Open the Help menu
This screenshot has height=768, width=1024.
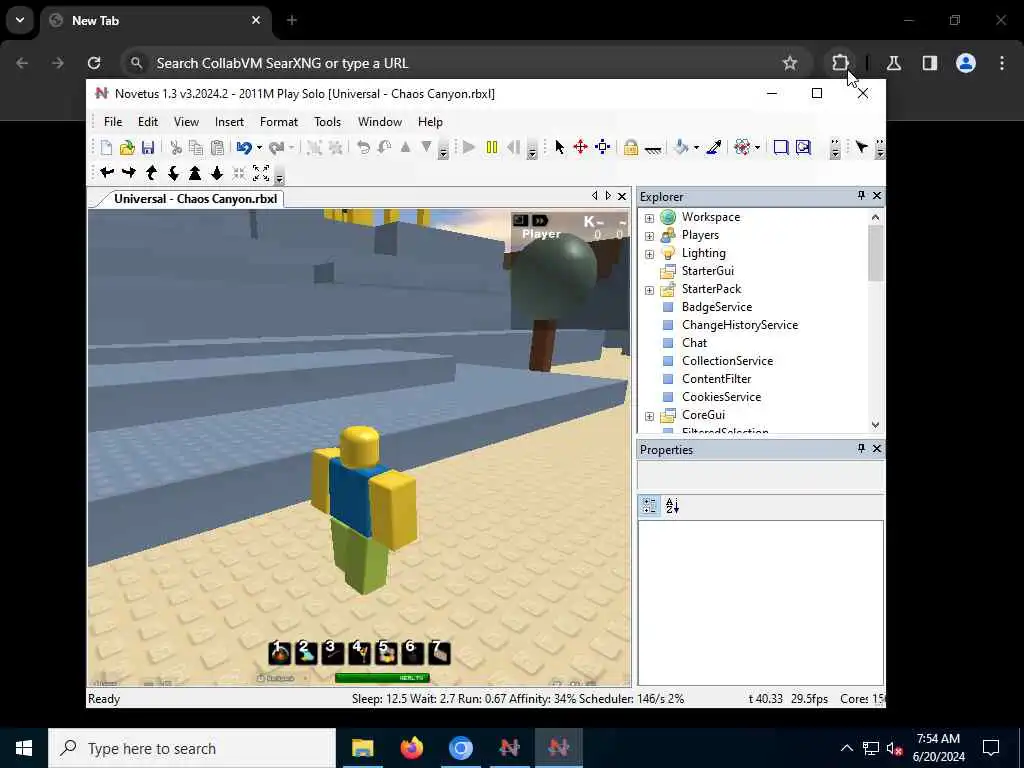click(x=430, y=121)
